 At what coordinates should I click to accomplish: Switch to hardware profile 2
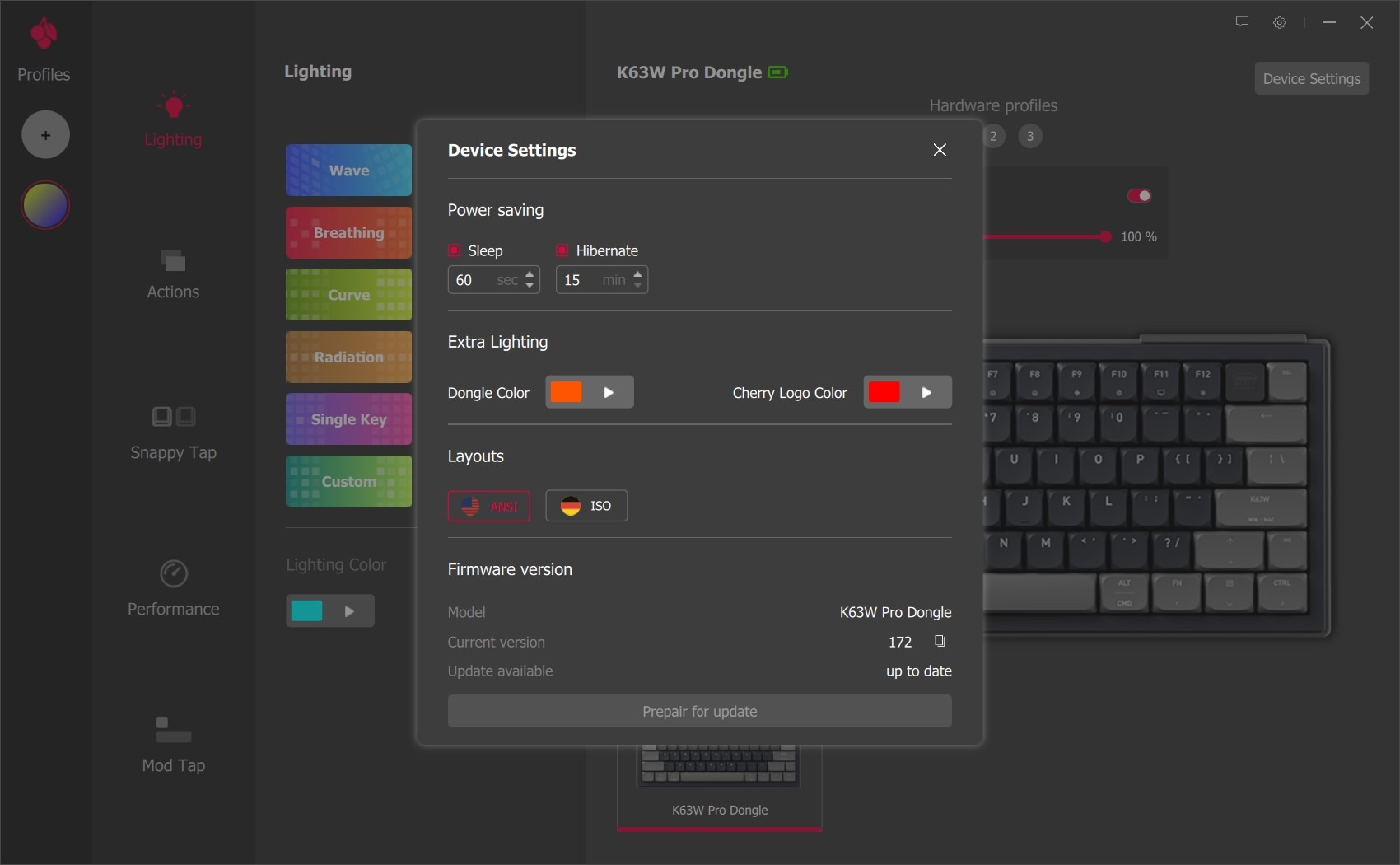pyautogui.click(x=993, y=136)
